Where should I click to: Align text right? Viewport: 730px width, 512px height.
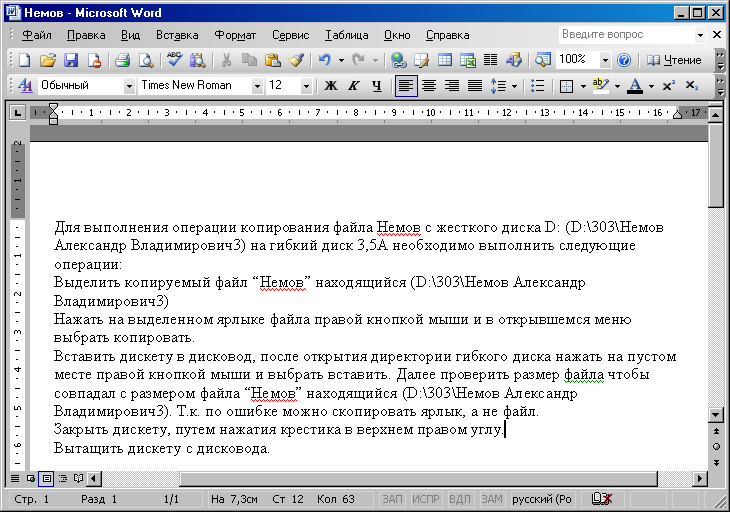pos(452,86)
